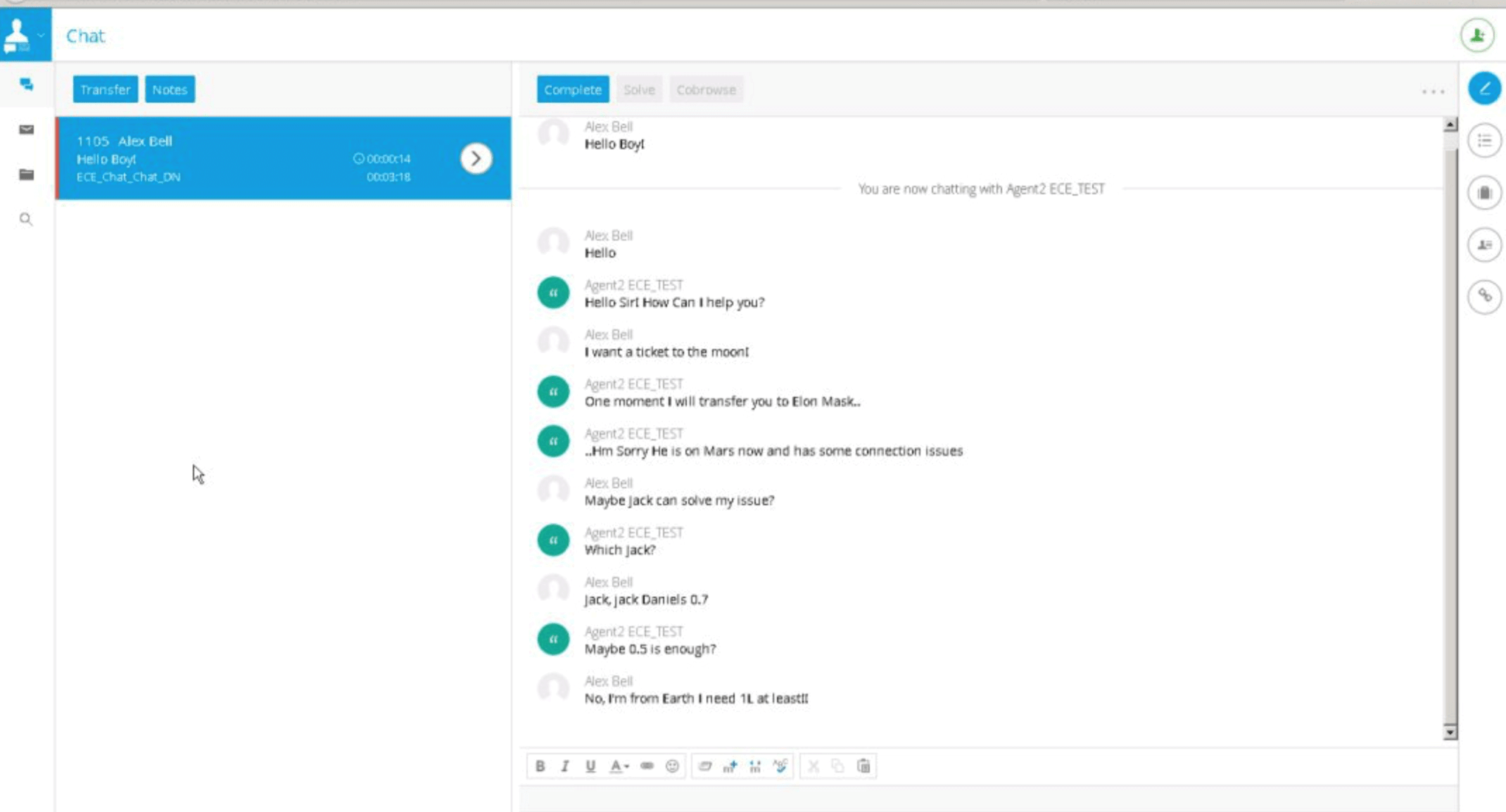Click the Notes button
Screen dimensions: 1506x812
coord(170,89)
